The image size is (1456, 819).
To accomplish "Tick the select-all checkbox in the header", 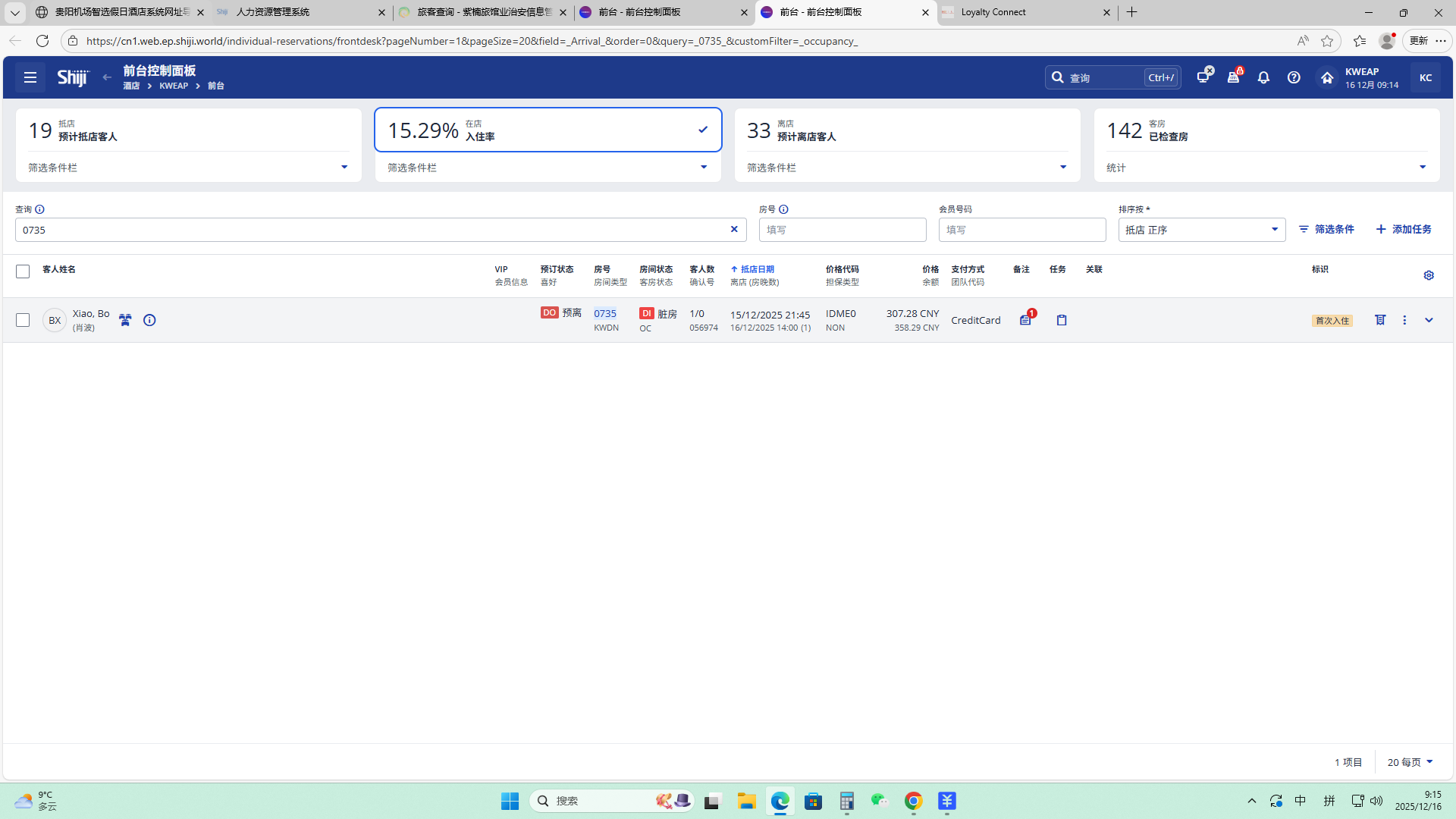I will pos(23,271).
